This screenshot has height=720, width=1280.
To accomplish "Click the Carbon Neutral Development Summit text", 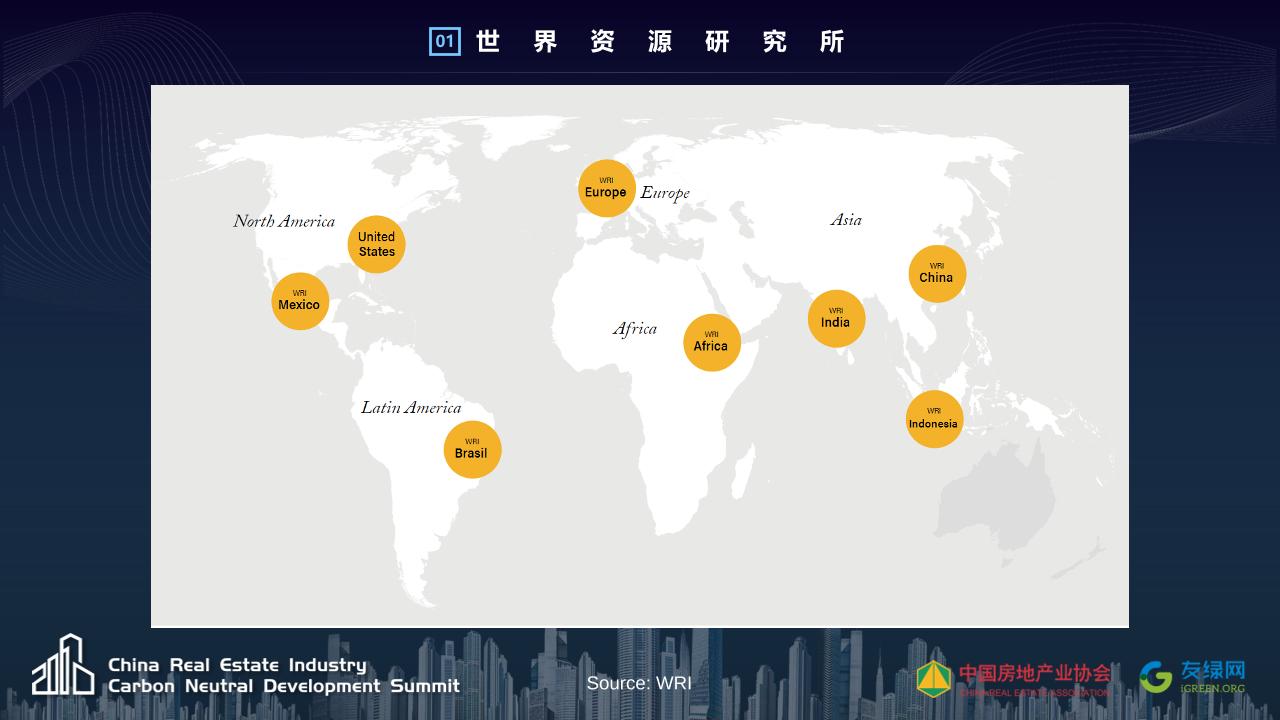I will (284, 686).
